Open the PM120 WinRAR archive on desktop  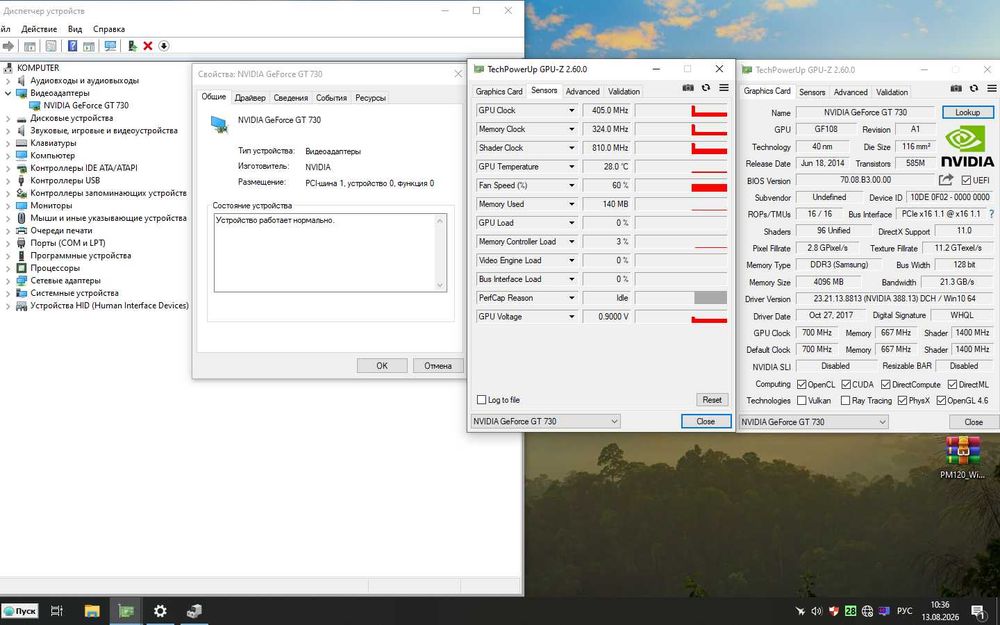click(962, 457)
